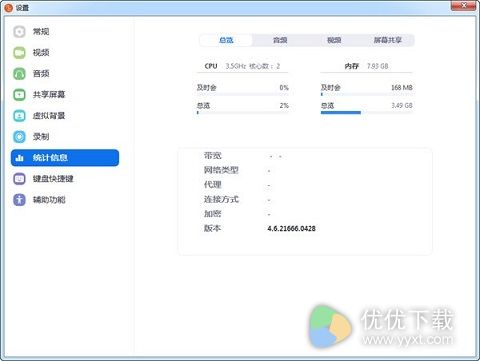480x361 pixels.
Task: Click the 2% CPU value
Action: pos(284,106)
